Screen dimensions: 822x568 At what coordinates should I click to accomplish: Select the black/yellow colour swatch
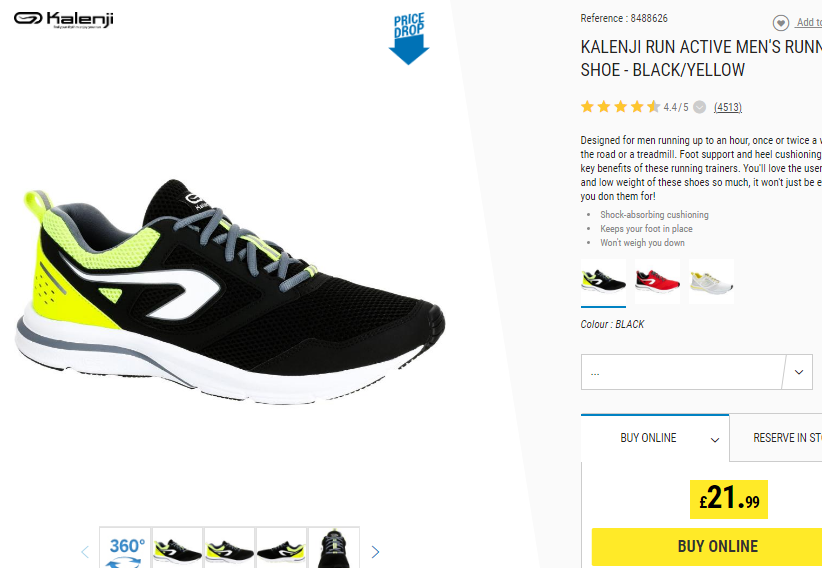pos(603,282)
